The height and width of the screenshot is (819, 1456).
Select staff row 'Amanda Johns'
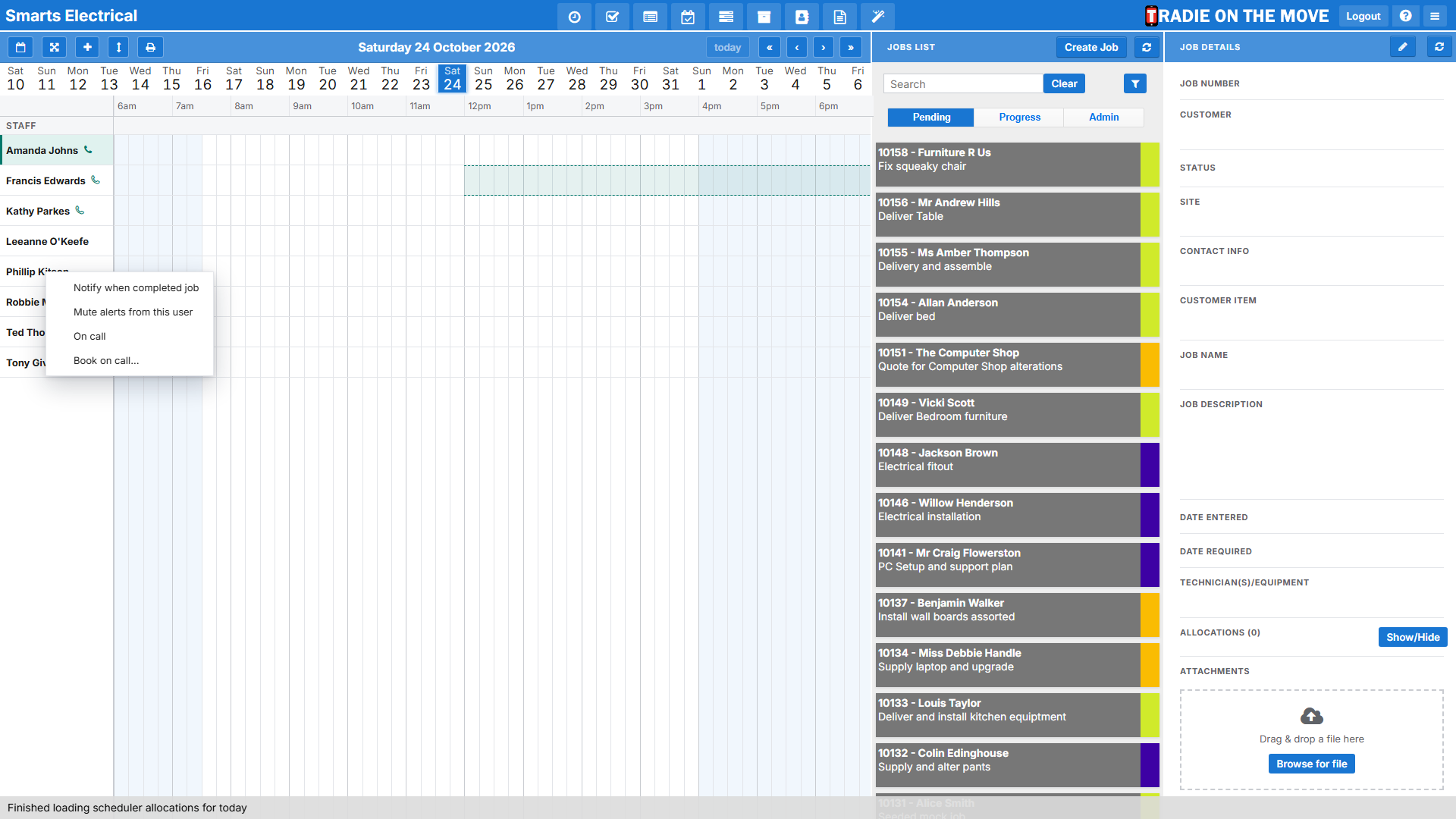[x=57, y=150]
